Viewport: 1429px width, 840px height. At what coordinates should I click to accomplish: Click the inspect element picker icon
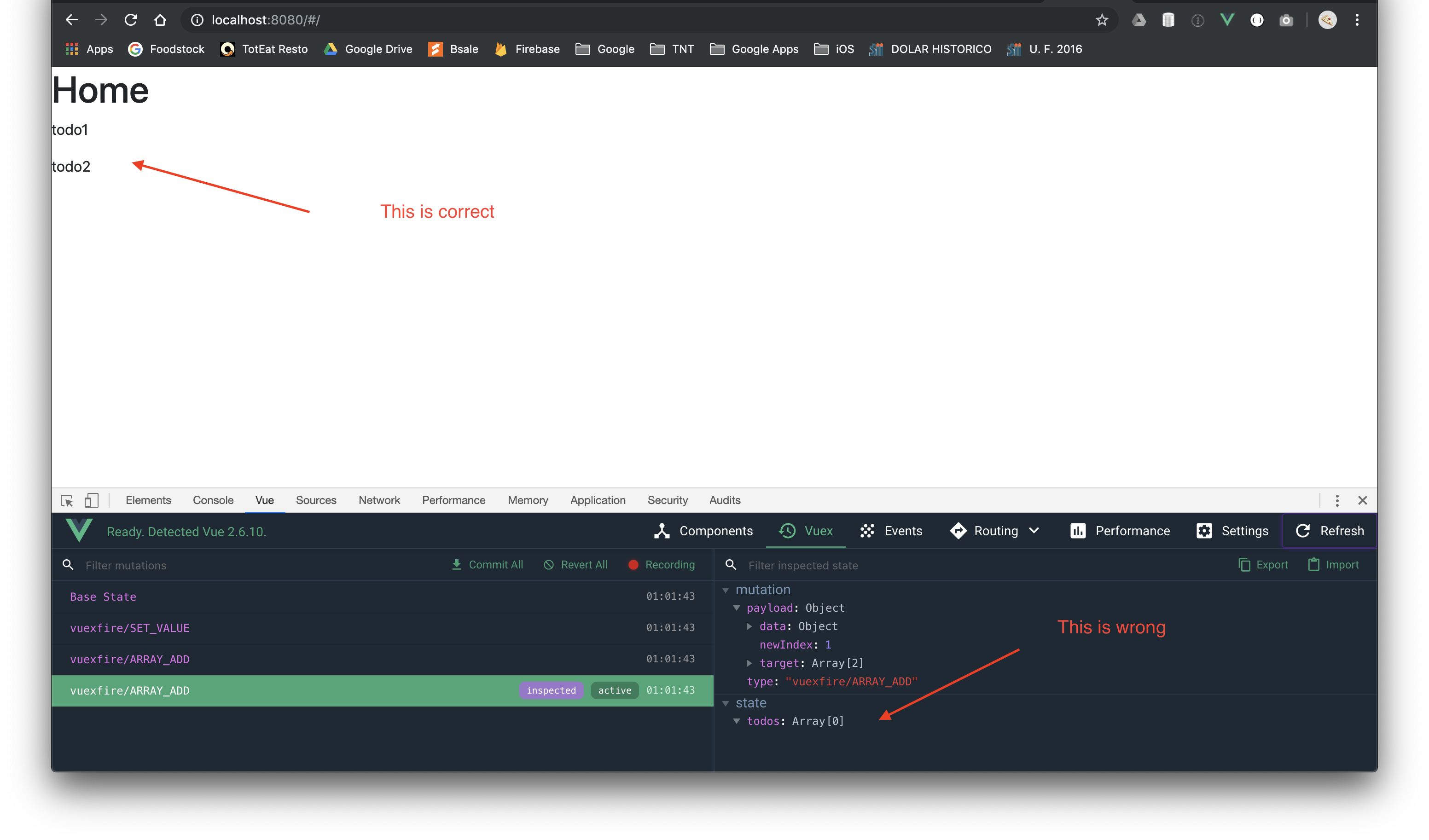tap(67, 500)
